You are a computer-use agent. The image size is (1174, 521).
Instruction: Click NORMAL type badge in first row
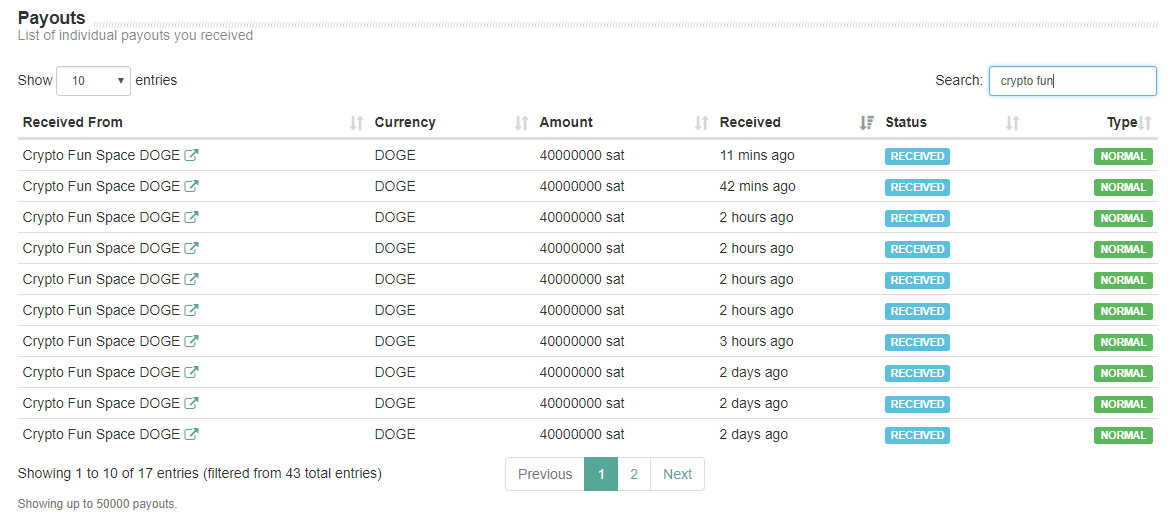coord(1123,157)
